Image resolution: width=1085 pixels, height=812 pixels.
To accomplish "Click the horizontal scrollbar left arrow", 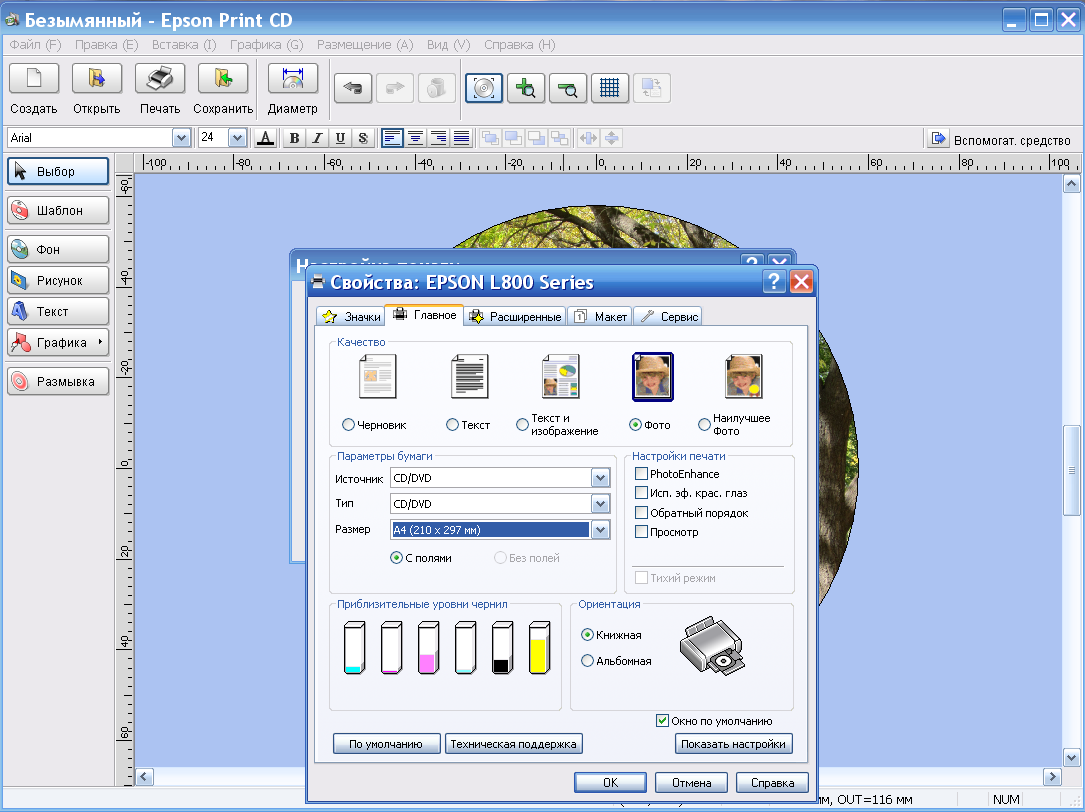I will coord(144,777).
